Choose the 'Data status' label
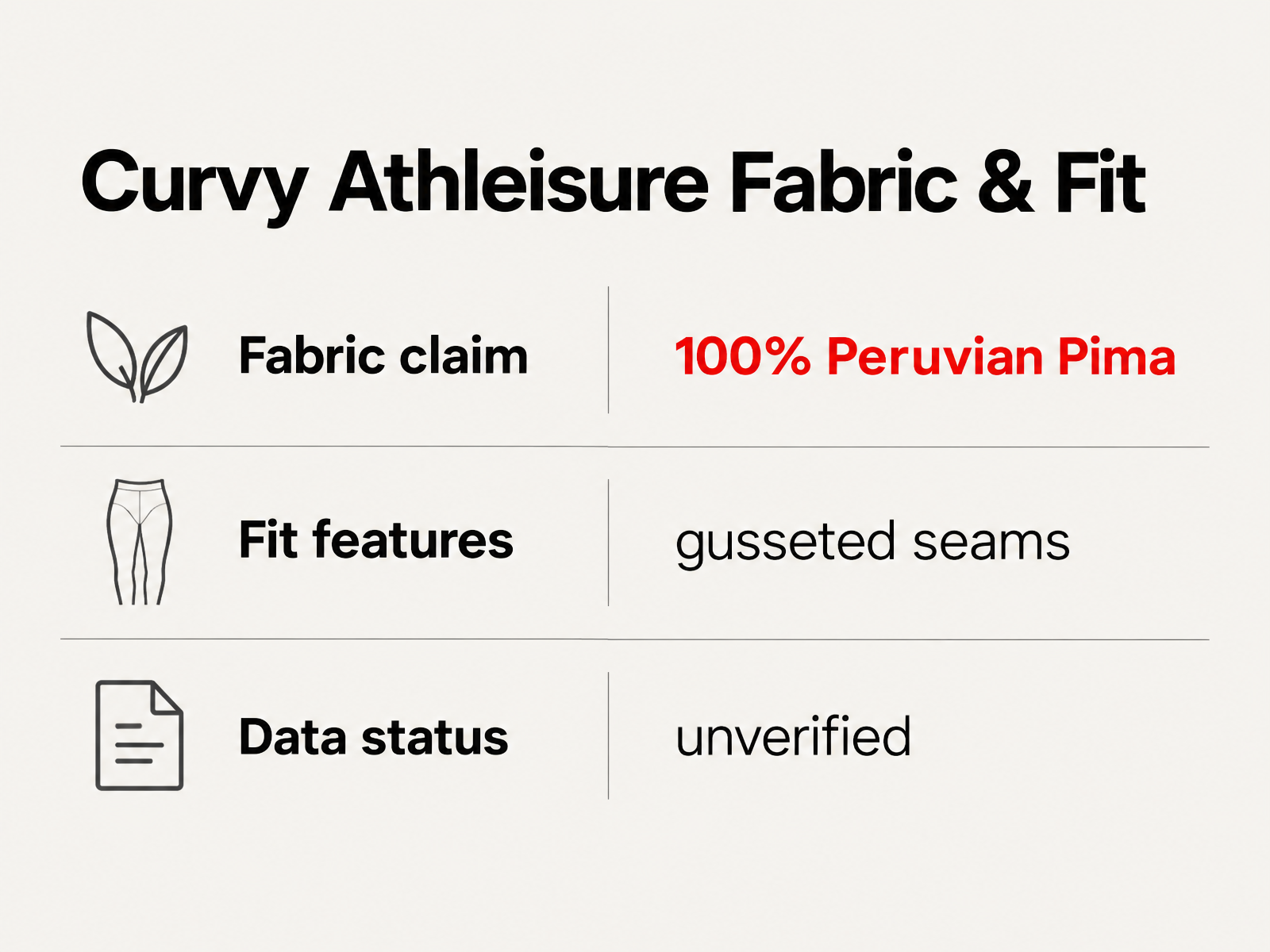Image resolution: width=1270 pixels, height=952 pixels. point(374,737)
